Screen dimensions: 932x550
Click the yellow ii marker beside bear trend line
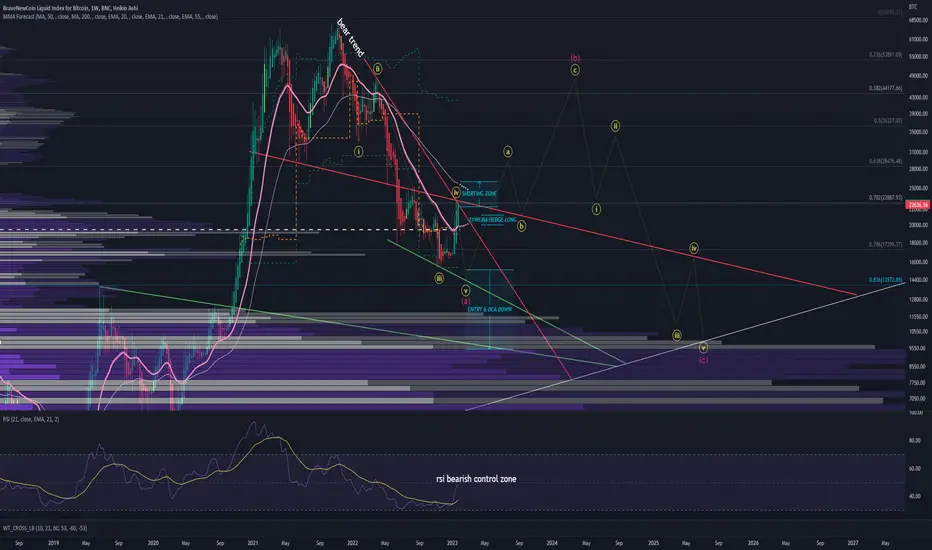(x=377, y=69)
